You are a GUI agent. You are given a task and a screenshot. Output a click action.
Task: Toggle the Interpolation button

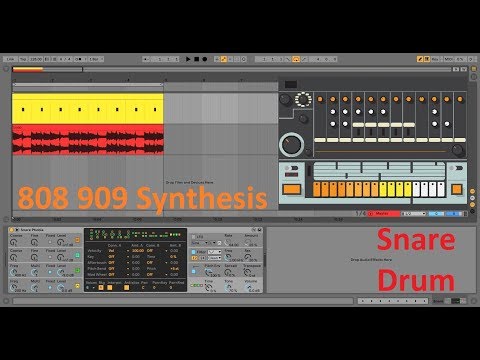click(x=110, y=288)
